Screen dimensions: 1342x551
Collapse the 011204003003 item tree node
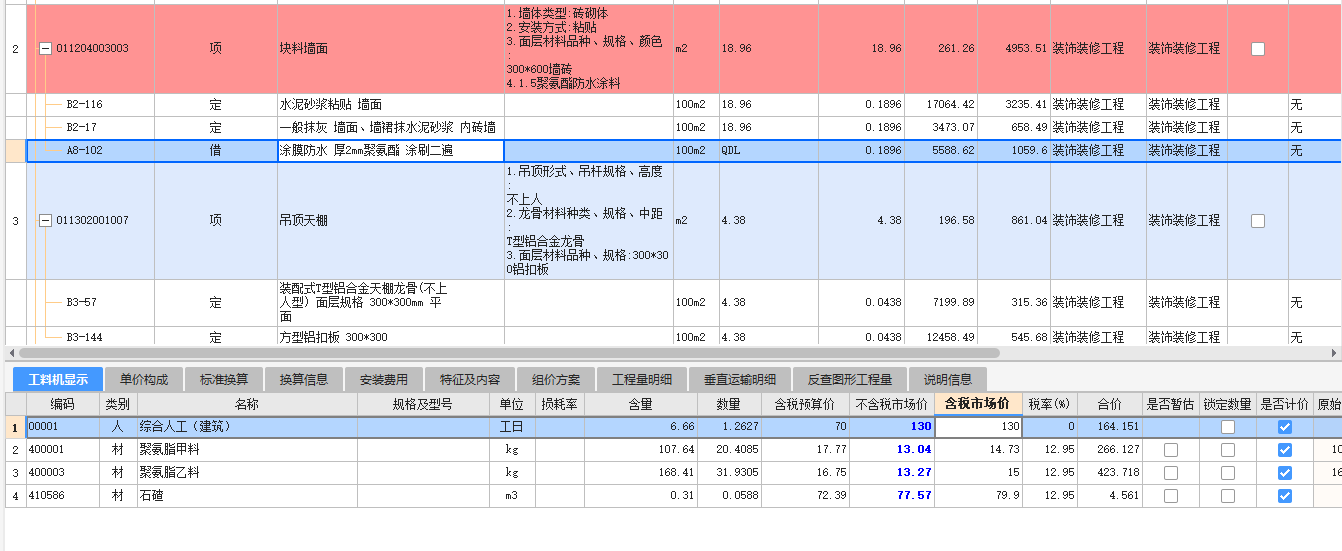pyautogui.click(x=45, y=48)
